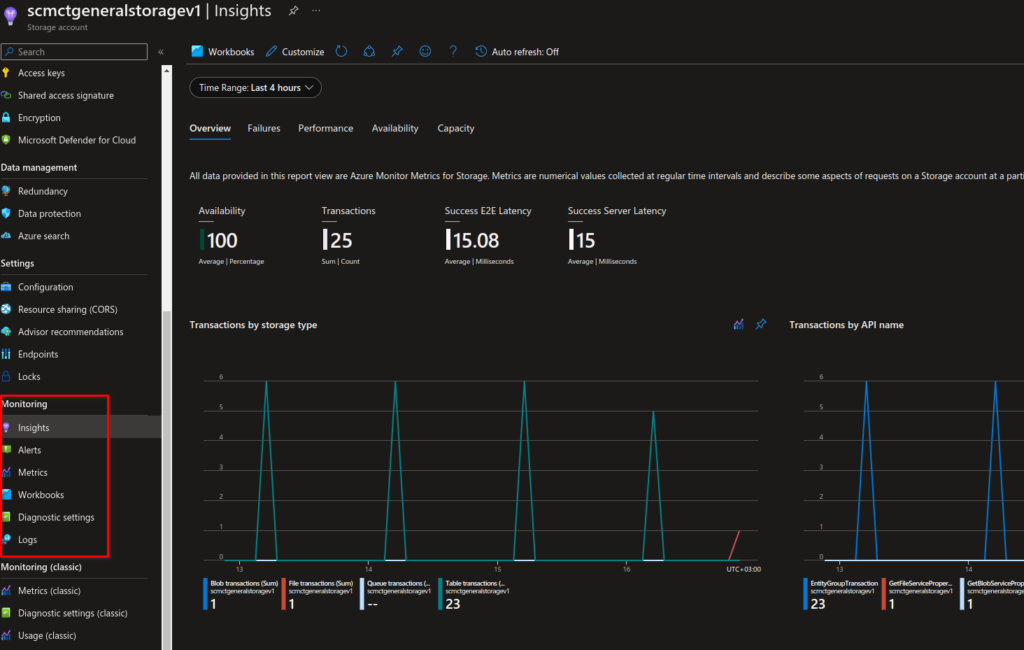Click the Locks padlock icon

6,376
